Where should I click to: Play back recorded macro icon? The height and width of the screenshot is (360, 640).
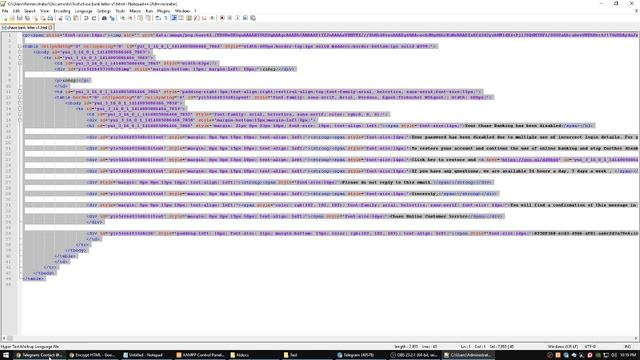(x=237, y=18)
